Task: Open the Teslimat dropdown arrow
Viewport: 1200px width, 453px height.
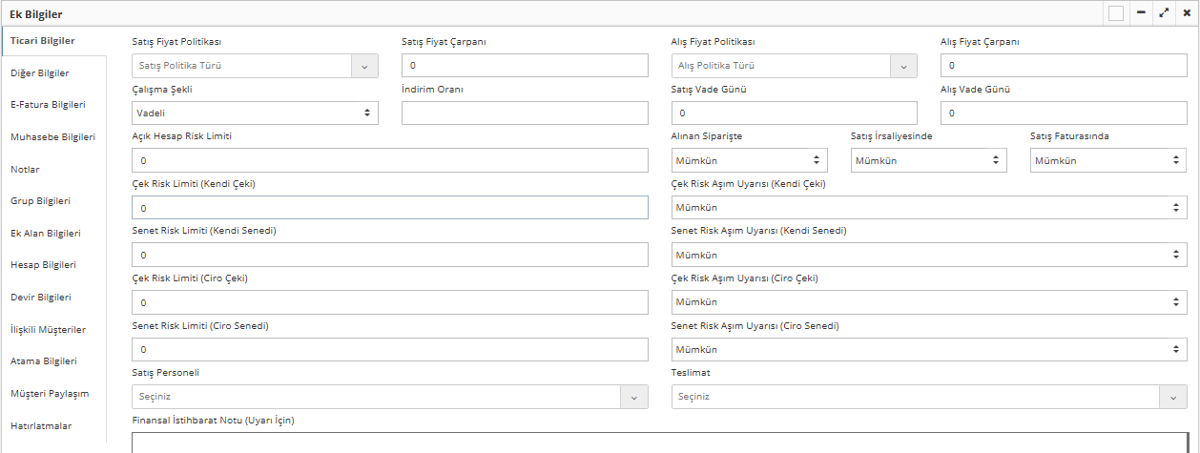Action: click(1173, 397)
